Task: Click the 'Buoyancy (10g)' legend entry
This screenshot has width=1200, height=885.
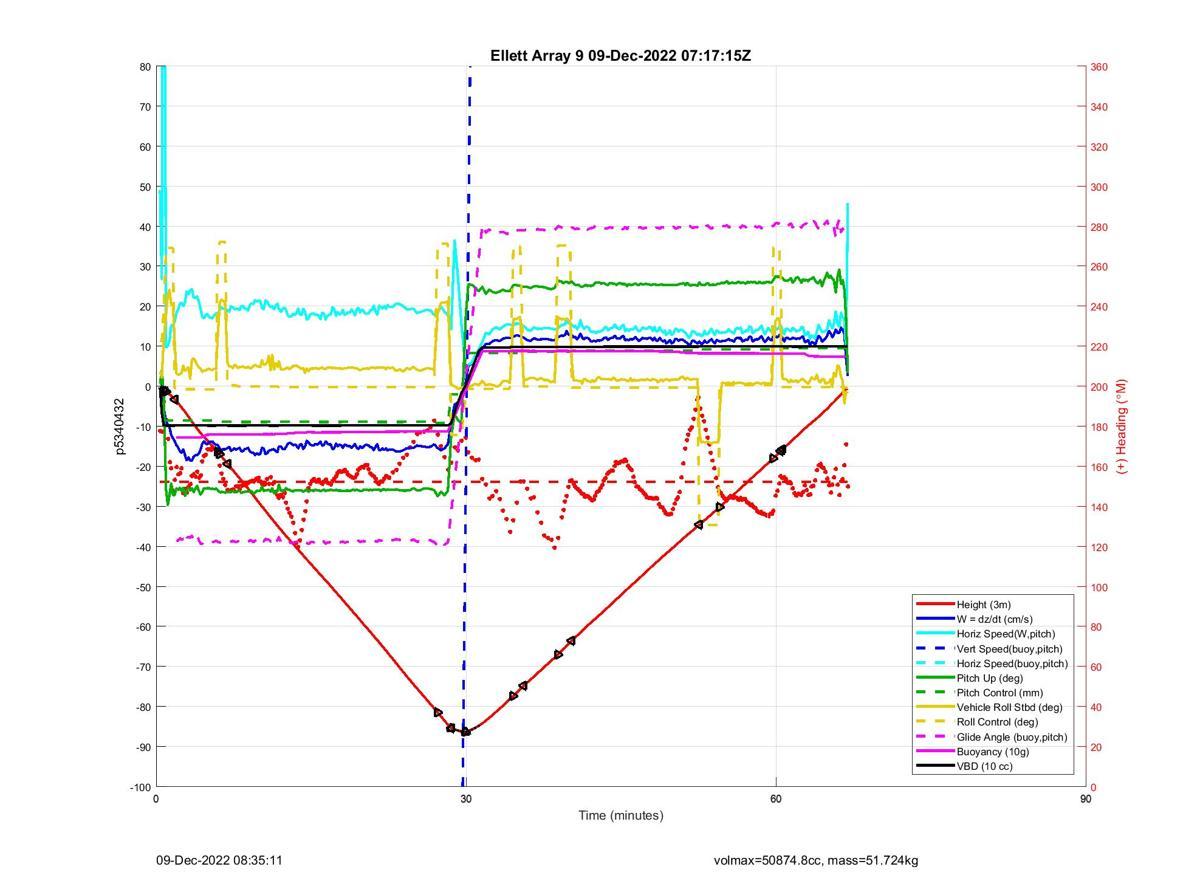Action: [x=992, y=751]
